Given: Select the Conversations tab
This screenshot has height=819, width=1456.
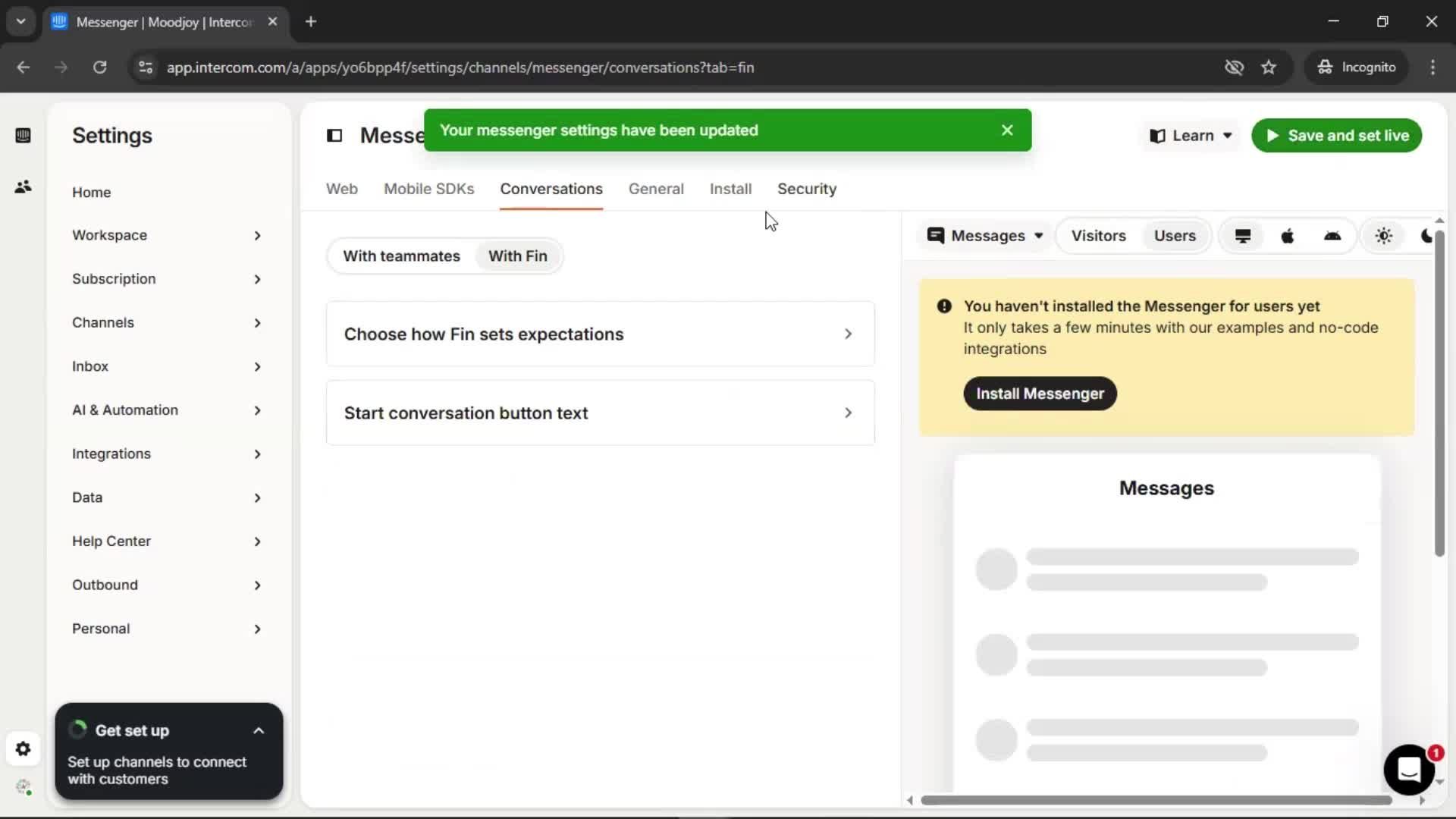Looking at the screenshot, I should point(551,190).
